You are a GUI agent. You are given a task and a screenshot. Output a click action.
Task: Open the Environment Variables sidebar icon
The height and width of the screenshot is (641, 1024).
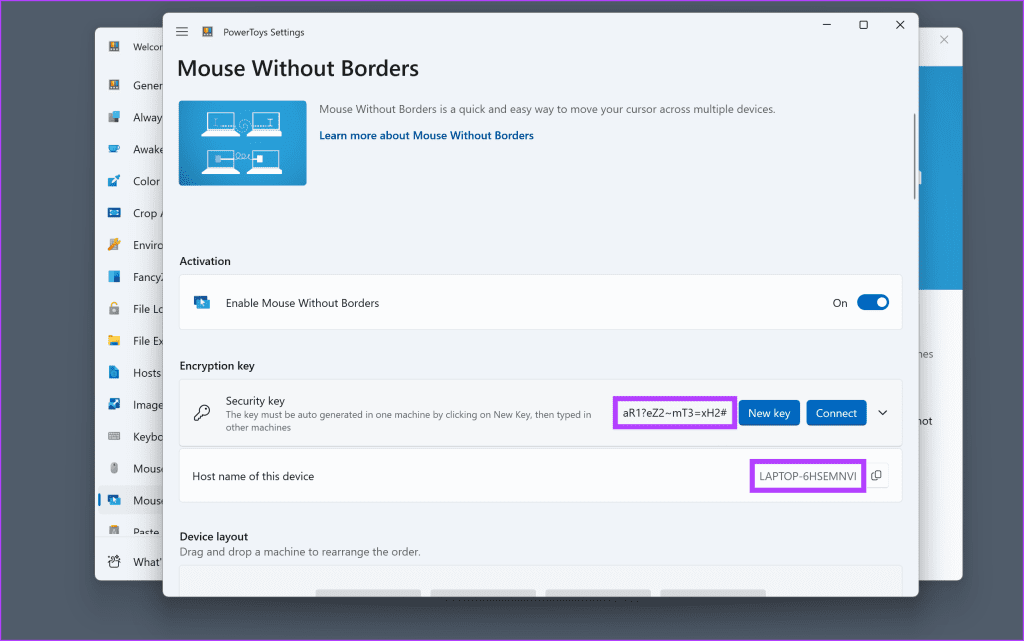click(114, 245)
